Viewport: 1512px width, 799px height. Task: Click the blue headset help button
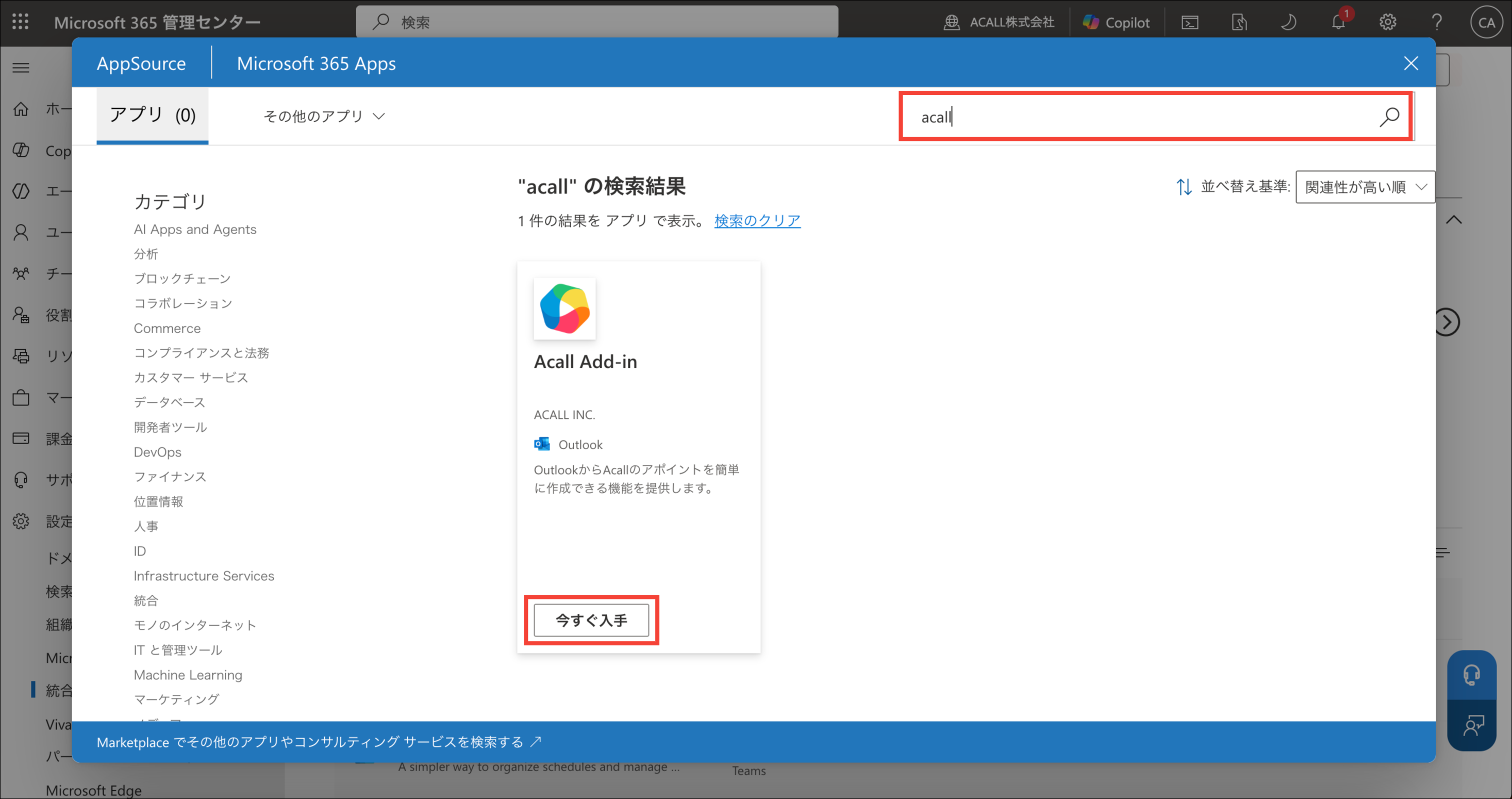tap(1471, 675)
